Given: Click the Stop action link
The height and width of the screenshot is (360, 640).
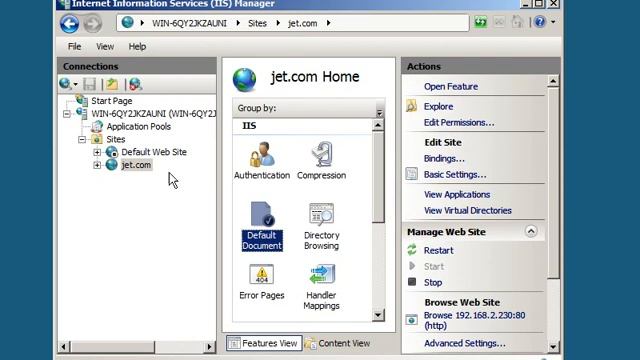Looking at the screenshot, I should tap(433, 282).
